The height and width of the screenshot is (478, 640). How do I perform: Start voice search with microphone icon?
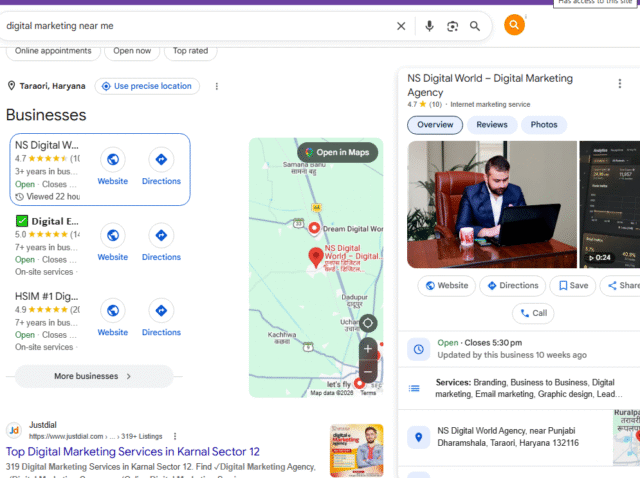(x=429, y=26)
